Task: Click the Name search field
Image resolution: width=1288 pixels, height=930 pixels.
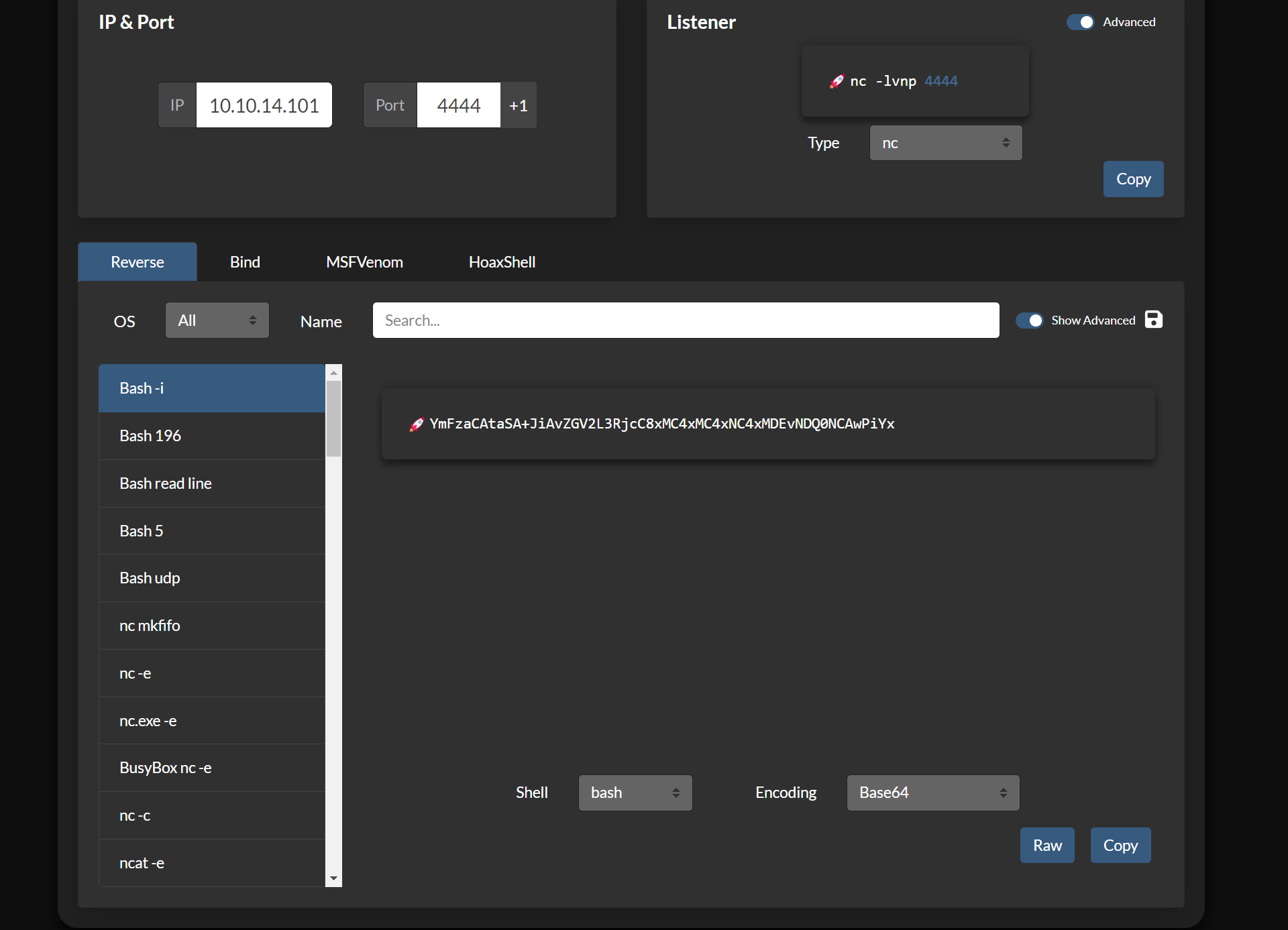Action: [x=686, y=321]
